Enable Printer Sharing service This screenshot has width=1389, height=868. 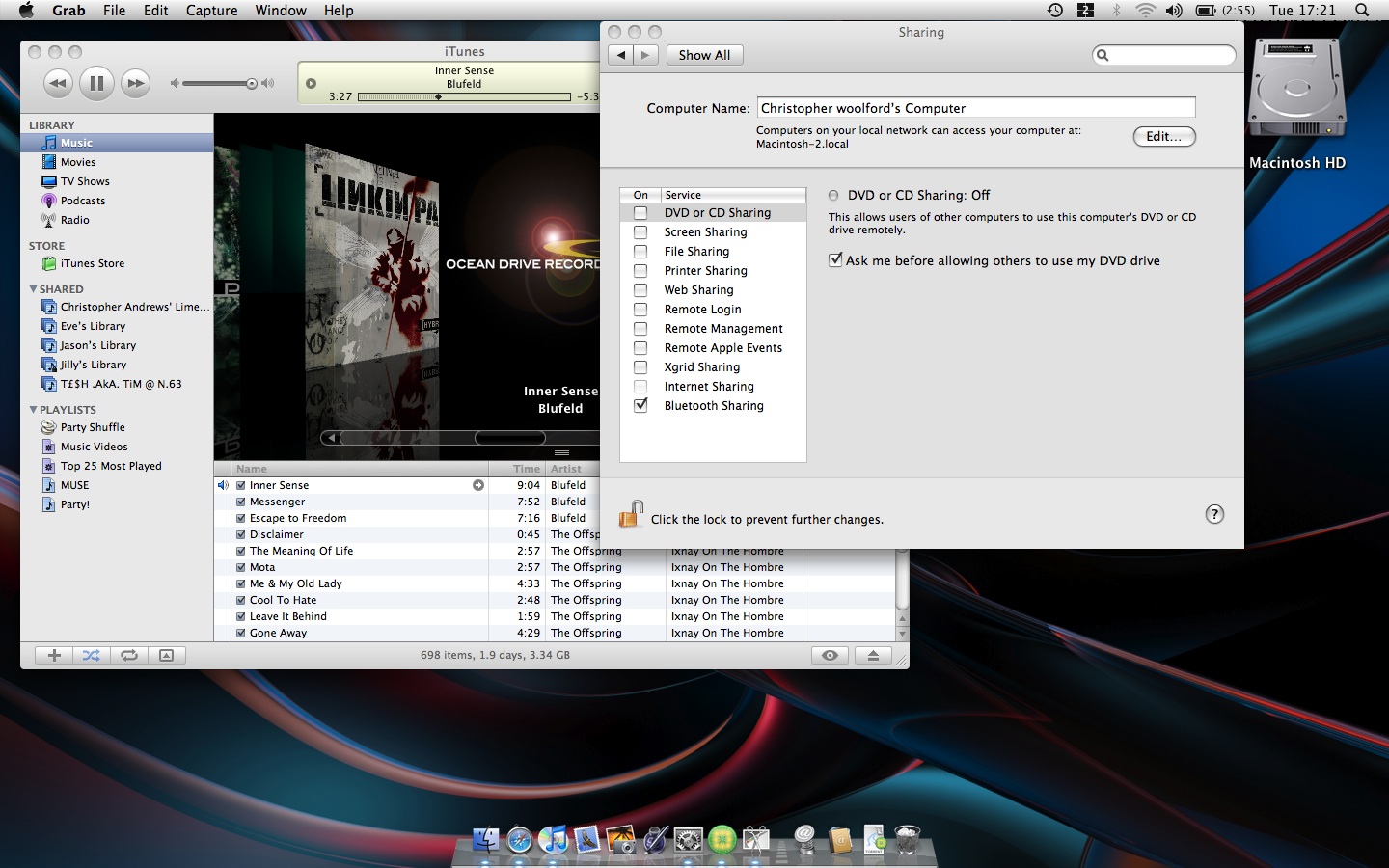coord(640,271)
